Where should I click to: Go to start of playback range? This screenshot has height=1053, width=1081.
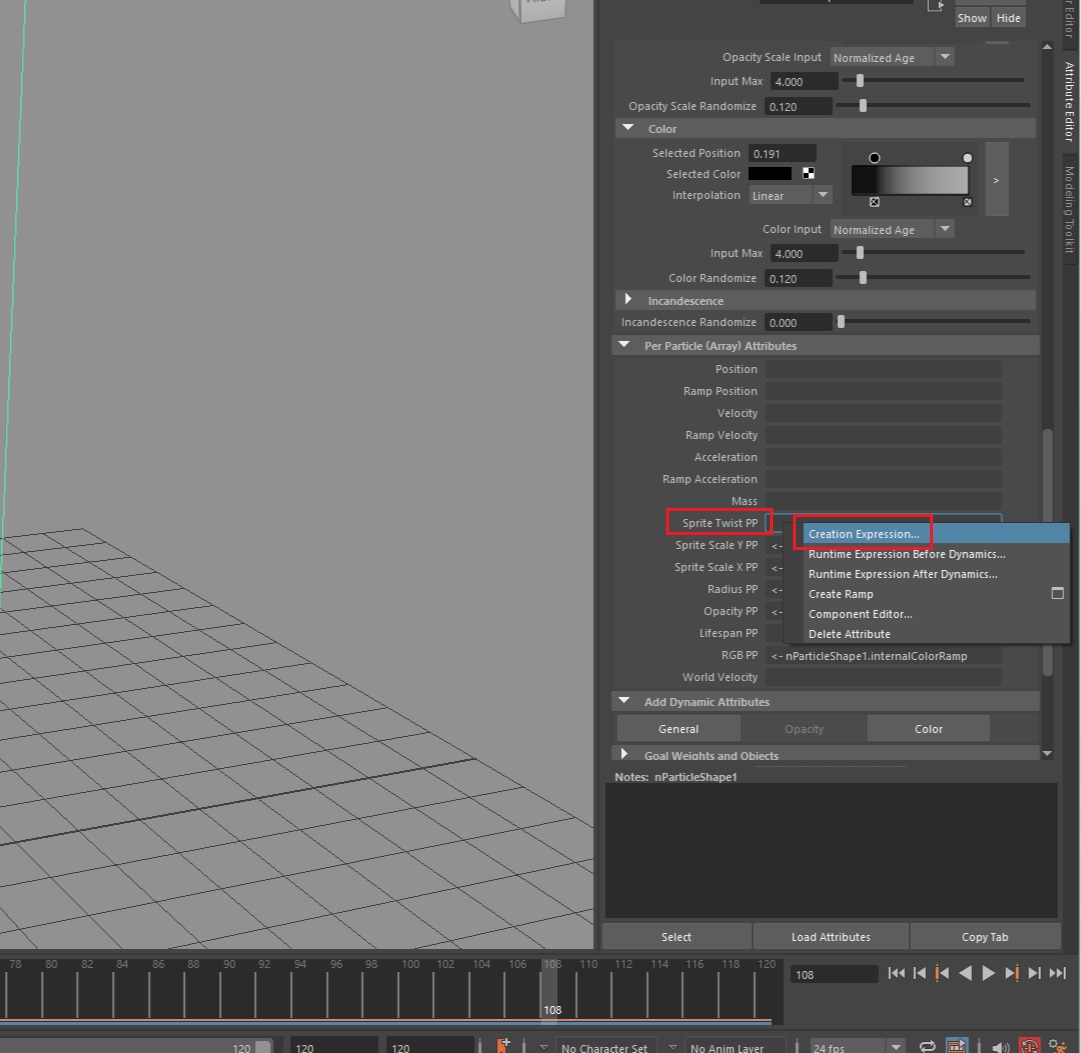pos(896,973)
